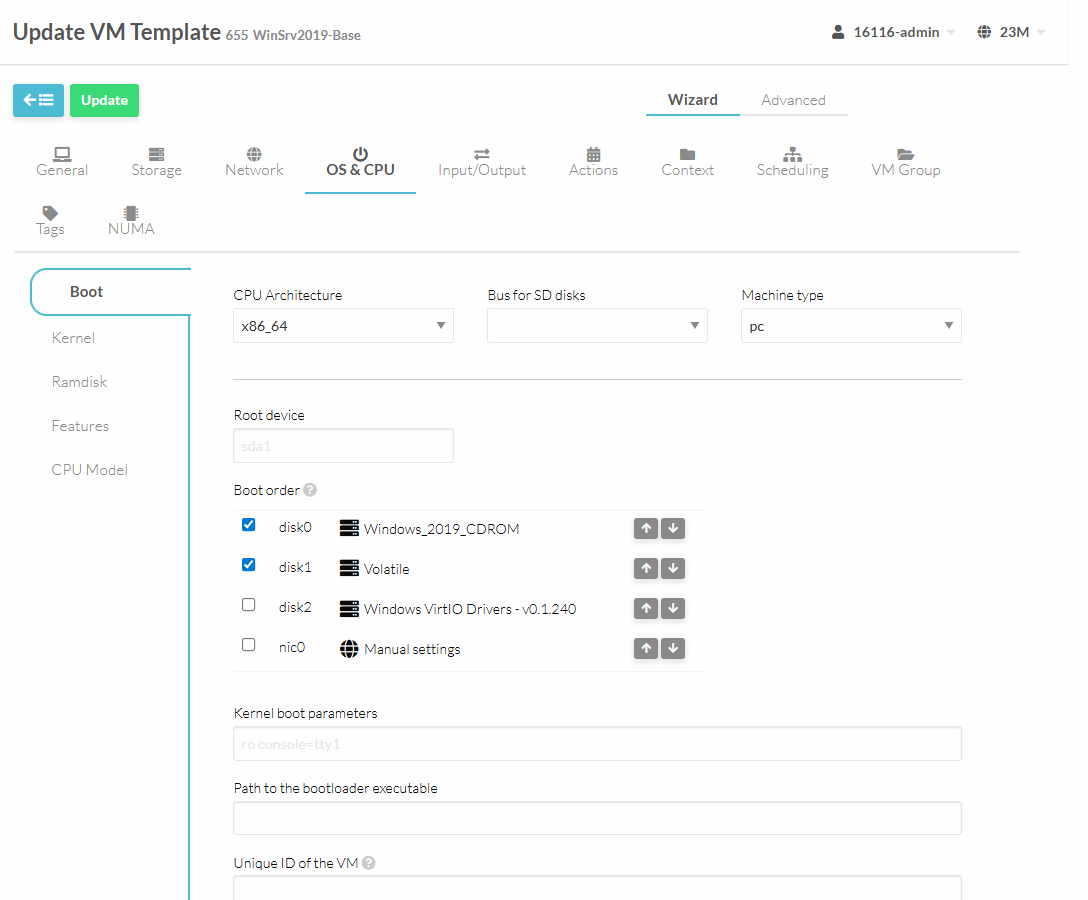
Task: Click the Unique ID help icon
Action: point(368,863)
